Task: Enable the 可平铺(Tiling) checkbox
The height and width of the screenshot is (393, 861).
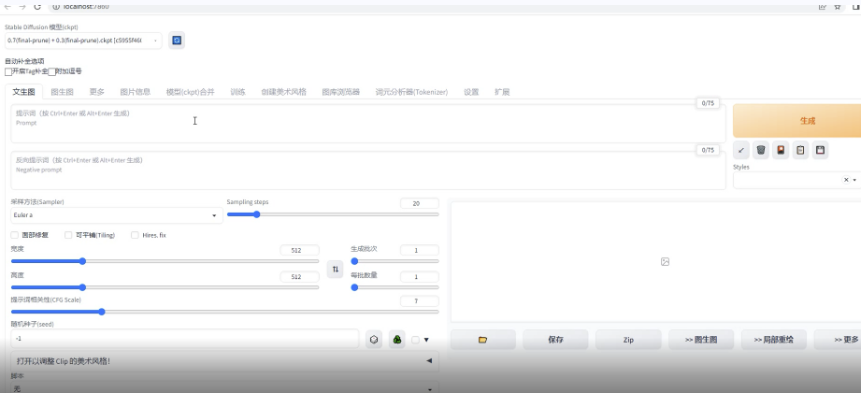Action: [69, 235]
